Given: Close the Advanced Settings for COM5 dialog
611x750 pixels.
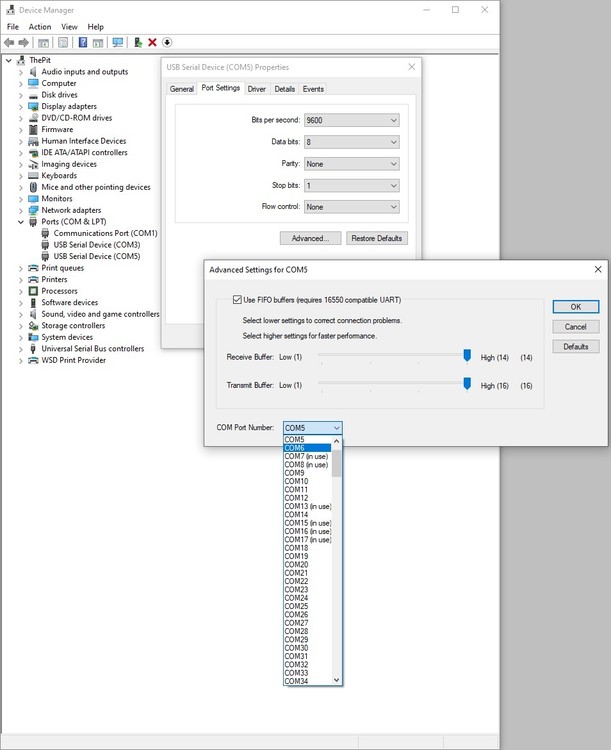Looking at the screenshot, I should pos(598,269).
